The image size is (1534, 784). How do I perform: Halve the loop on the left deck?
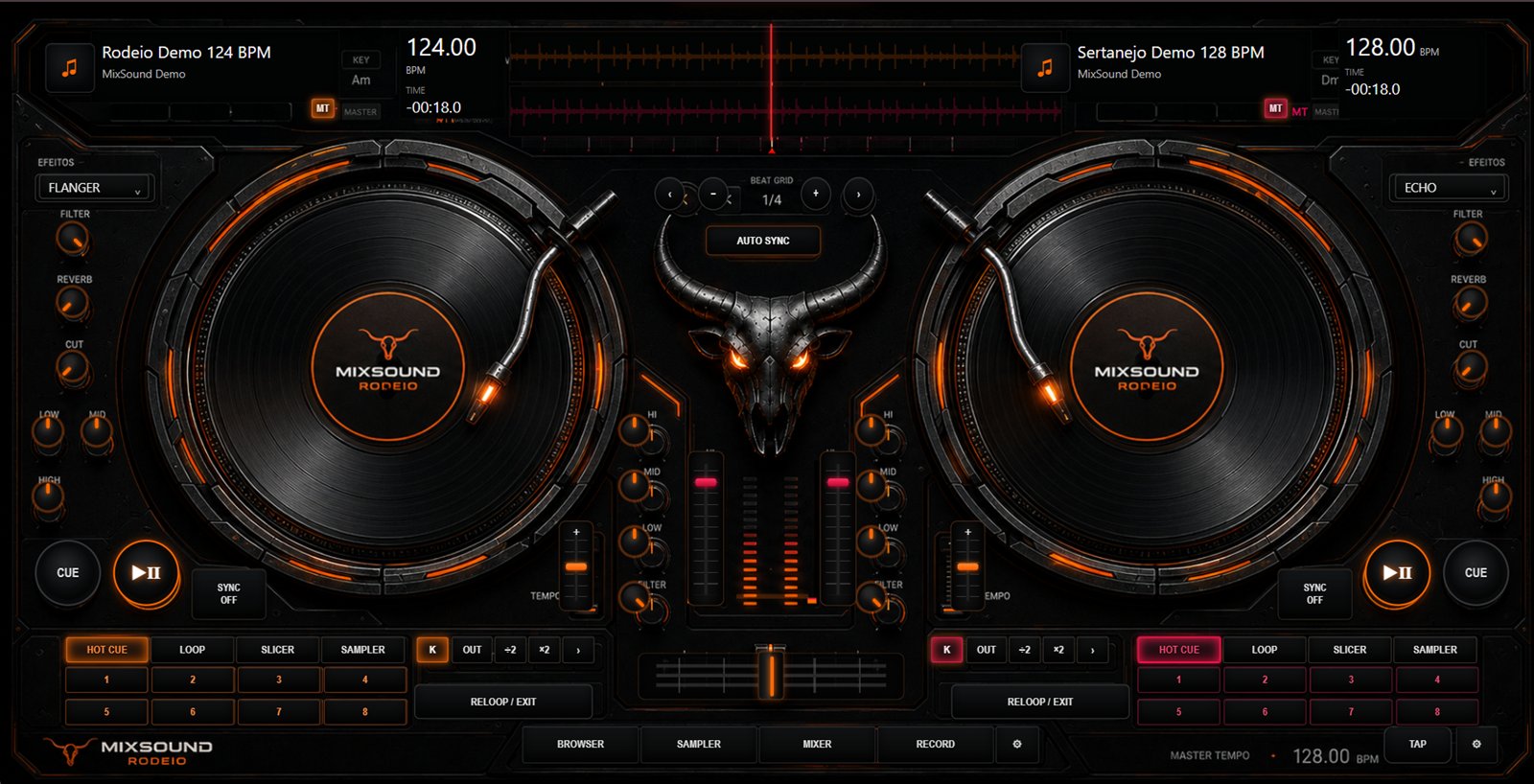pyautogui.click(x=510, y=650)
